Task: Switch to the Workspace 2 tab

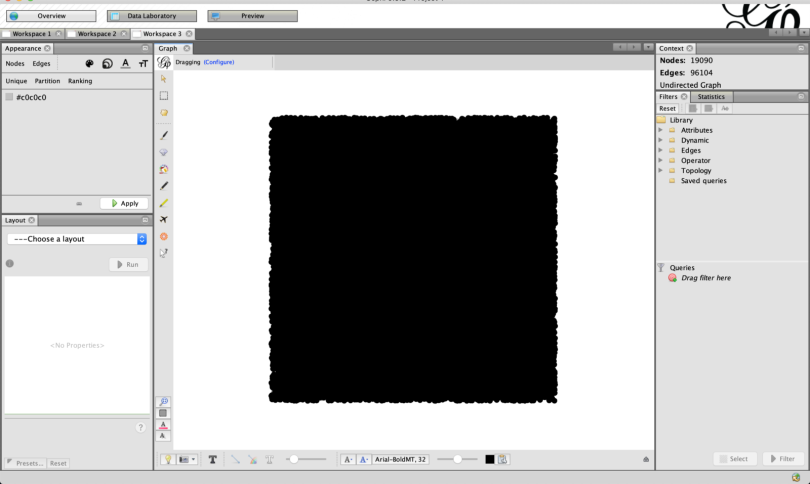Action: (x=97, y=34)
